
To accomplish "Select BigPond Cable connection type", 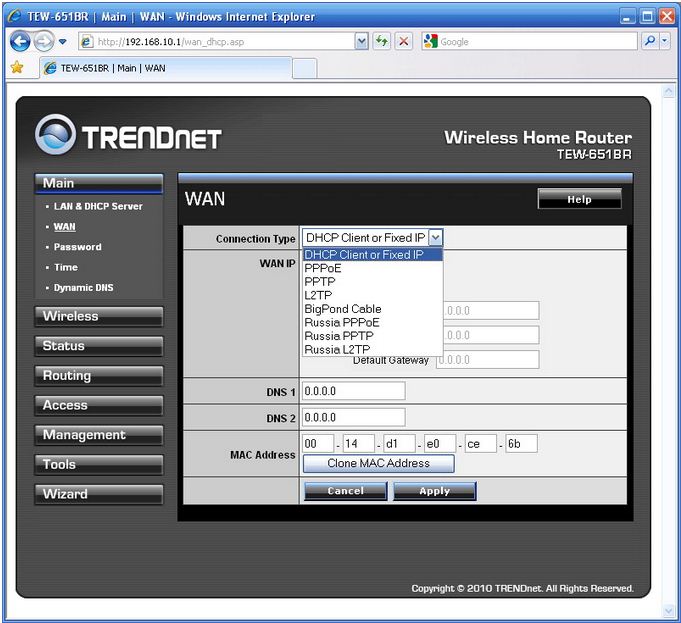I will [342, 309].
